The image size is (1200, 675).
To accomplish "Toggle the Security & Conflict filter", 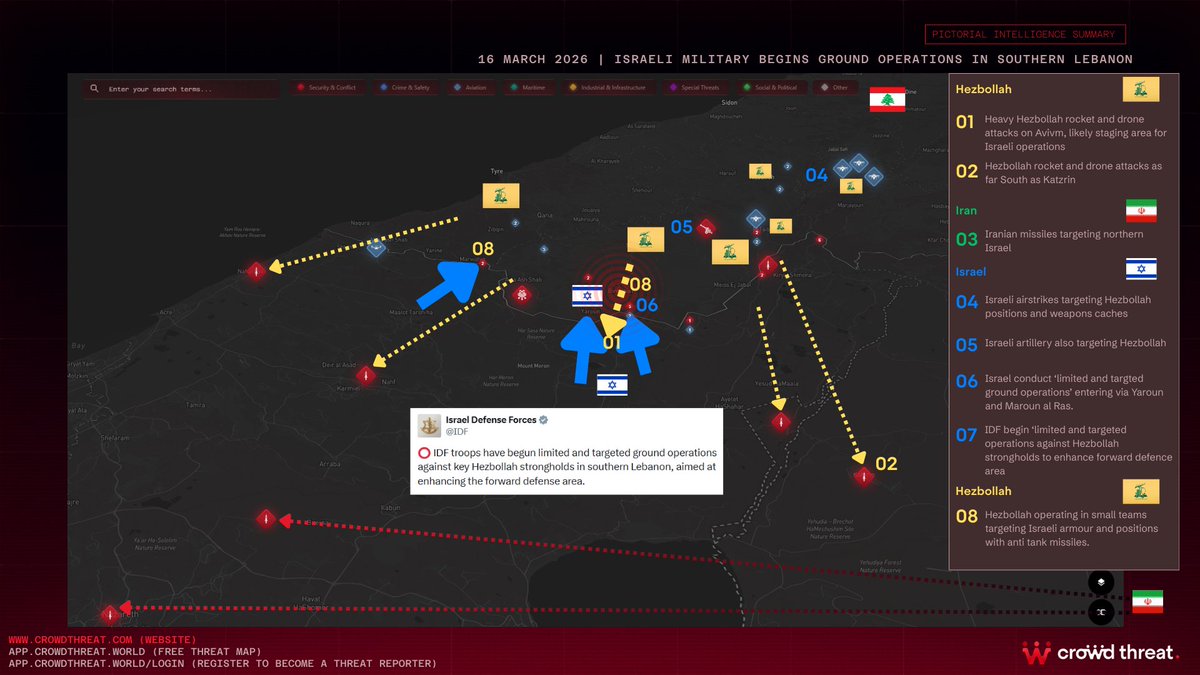I will (326, 88).
